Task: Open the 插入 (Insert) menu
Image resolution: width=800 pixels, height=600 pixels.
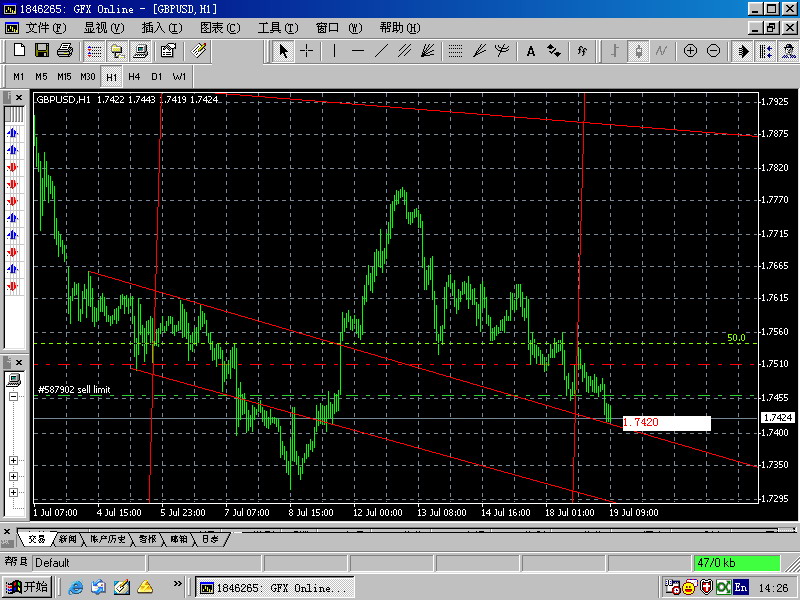Action: 161,28
